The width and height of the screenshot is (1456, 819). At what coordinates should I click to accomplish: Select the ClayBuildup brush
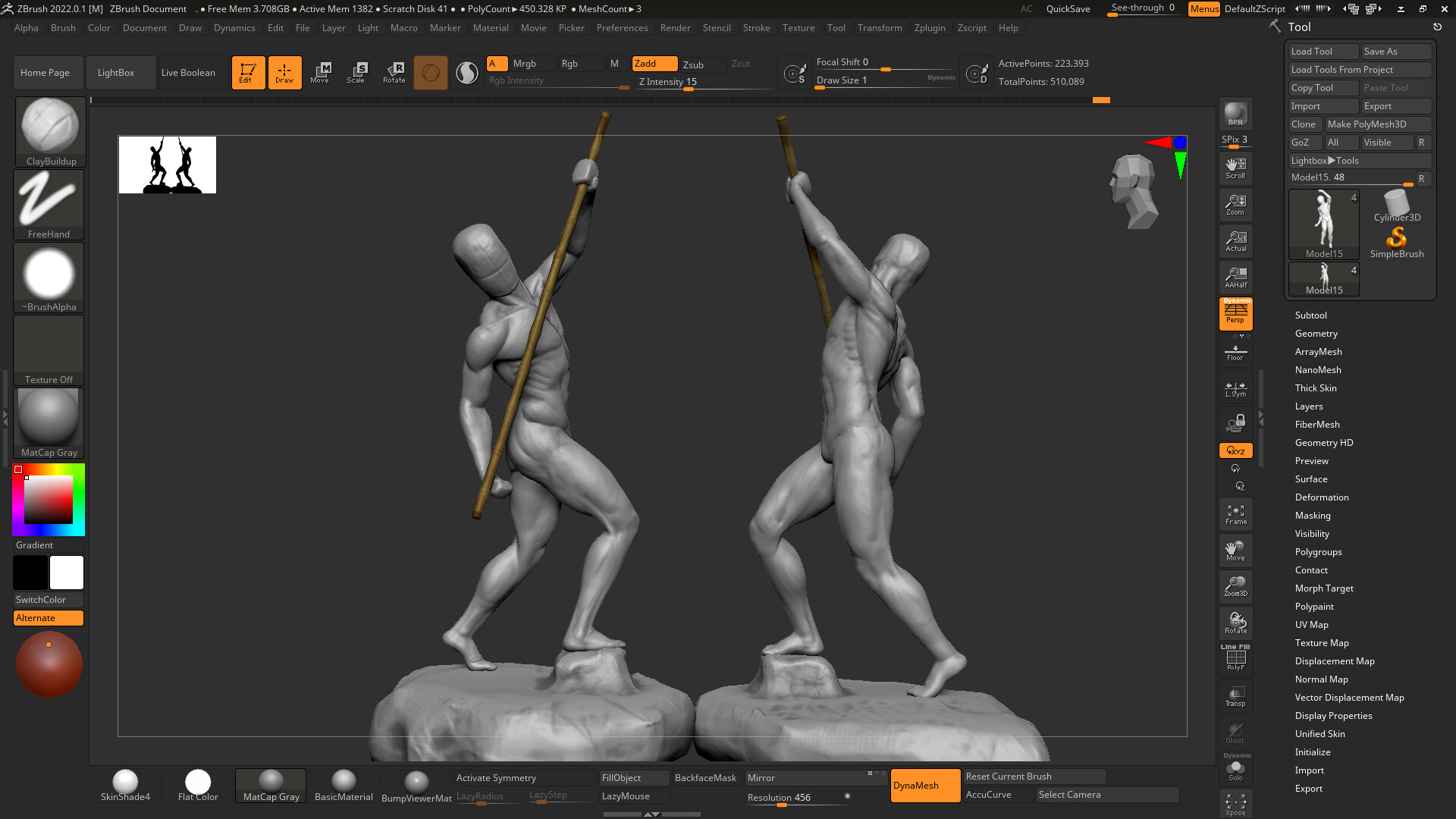click(49, 129)
